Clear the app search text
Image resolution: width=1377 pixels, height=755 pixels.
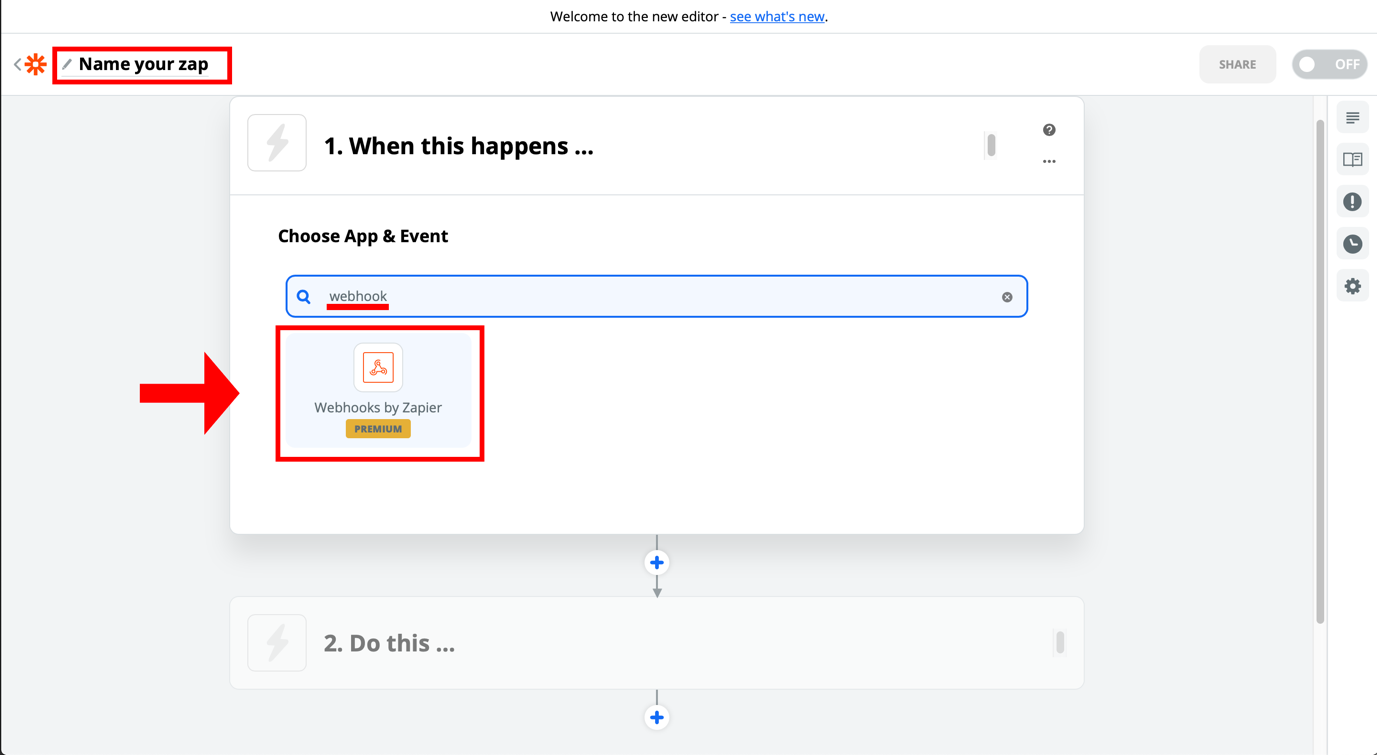click(1007, 297)
